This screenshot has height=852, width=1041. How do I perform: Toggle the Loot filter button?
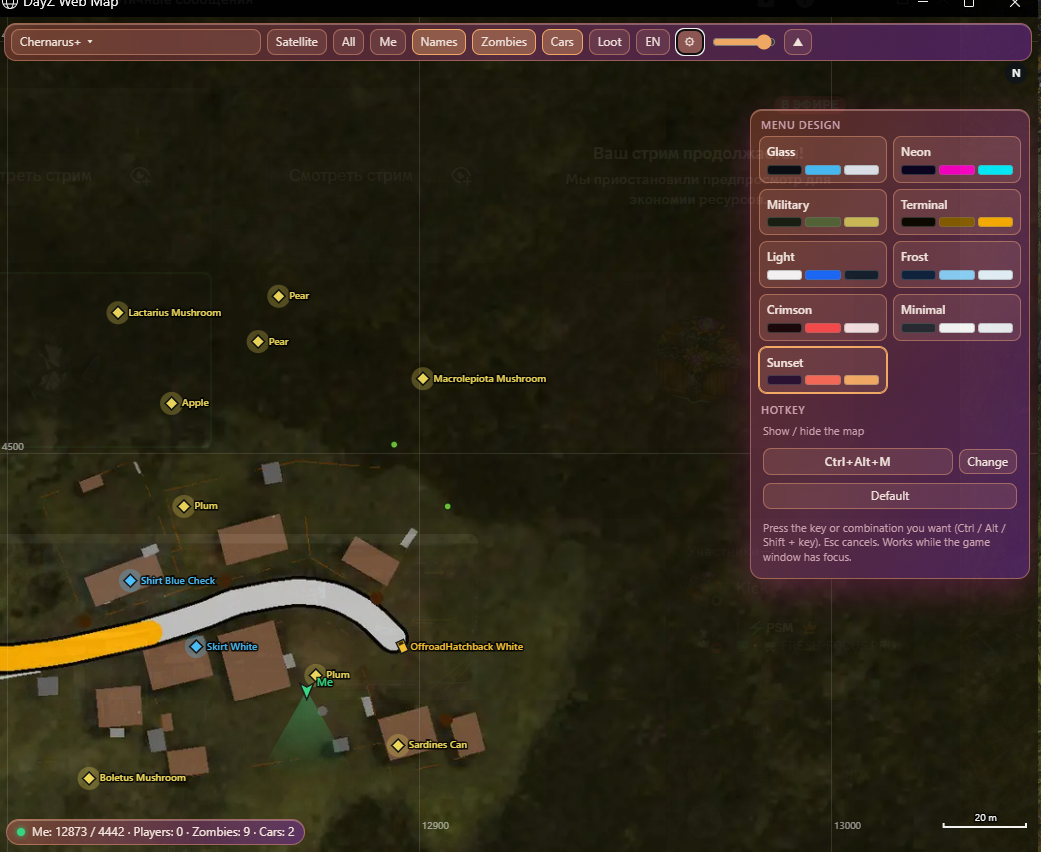click(x=609, y=42)
